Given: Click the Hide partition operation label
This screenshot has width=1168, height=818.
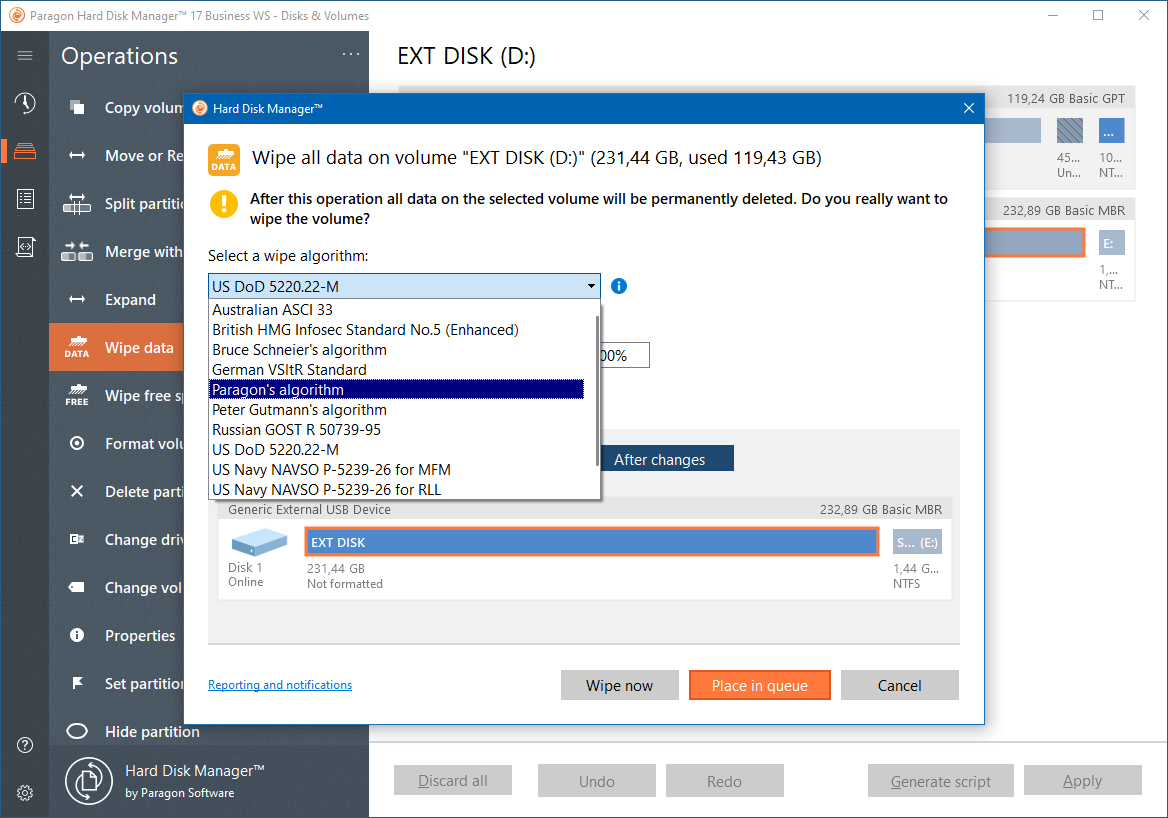Looking at the screenshot, I should point(152,732).
